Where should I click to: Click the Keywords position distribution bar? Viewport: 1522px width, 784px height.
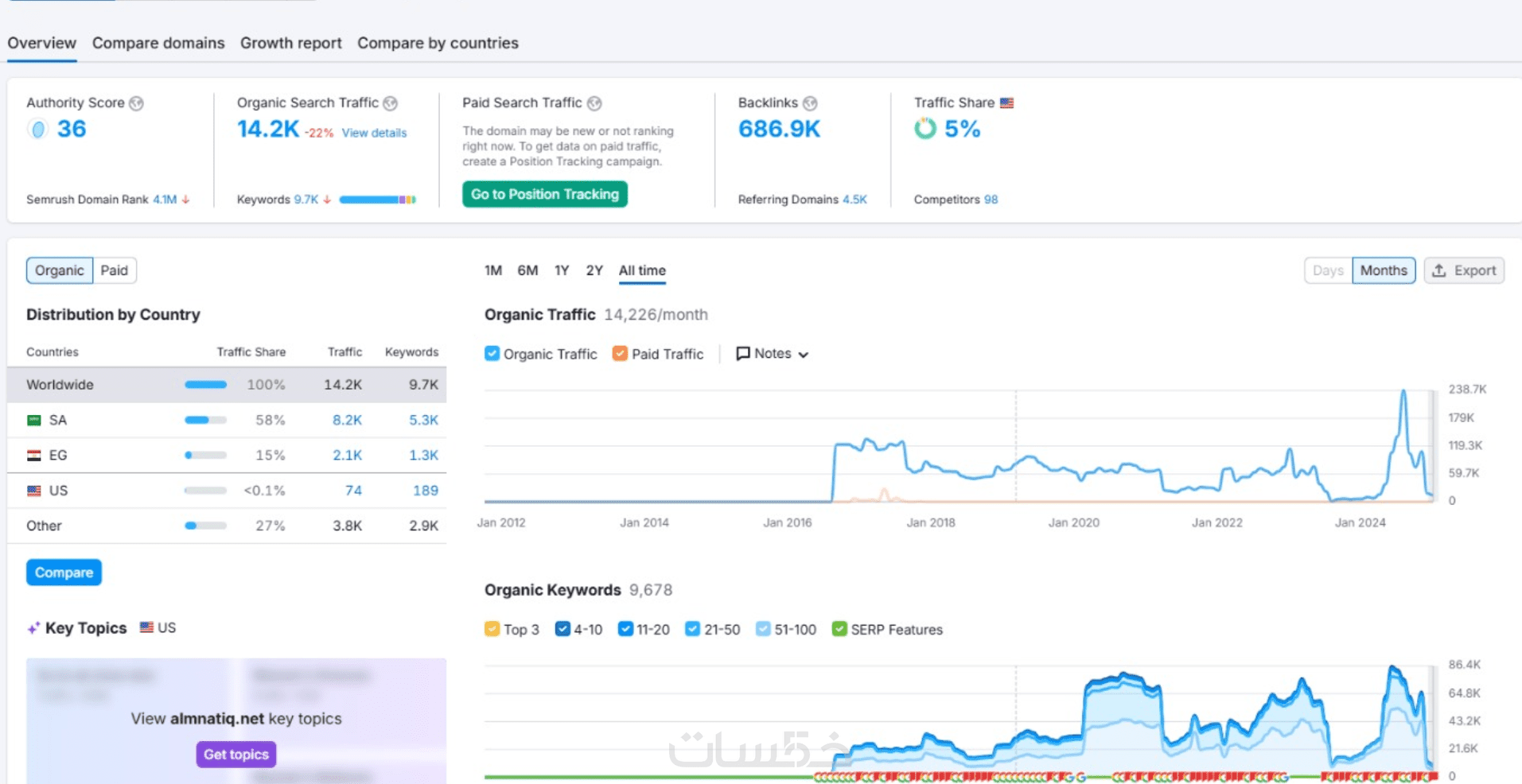(x=377, y=200)
